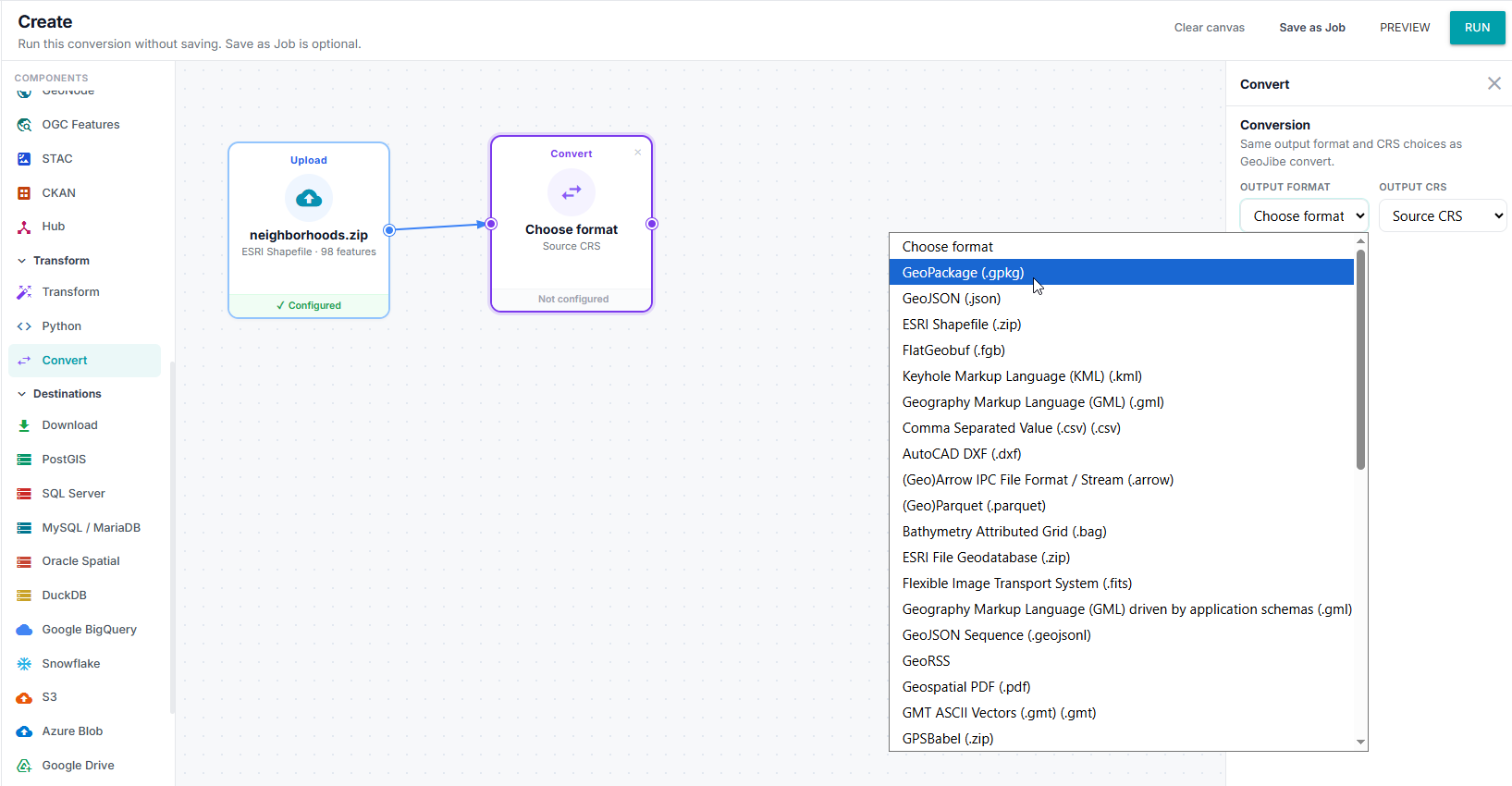This screenshot has height=786, width=1512.
Task: Click the Download destination icon
Action: (x=24, y=425)
